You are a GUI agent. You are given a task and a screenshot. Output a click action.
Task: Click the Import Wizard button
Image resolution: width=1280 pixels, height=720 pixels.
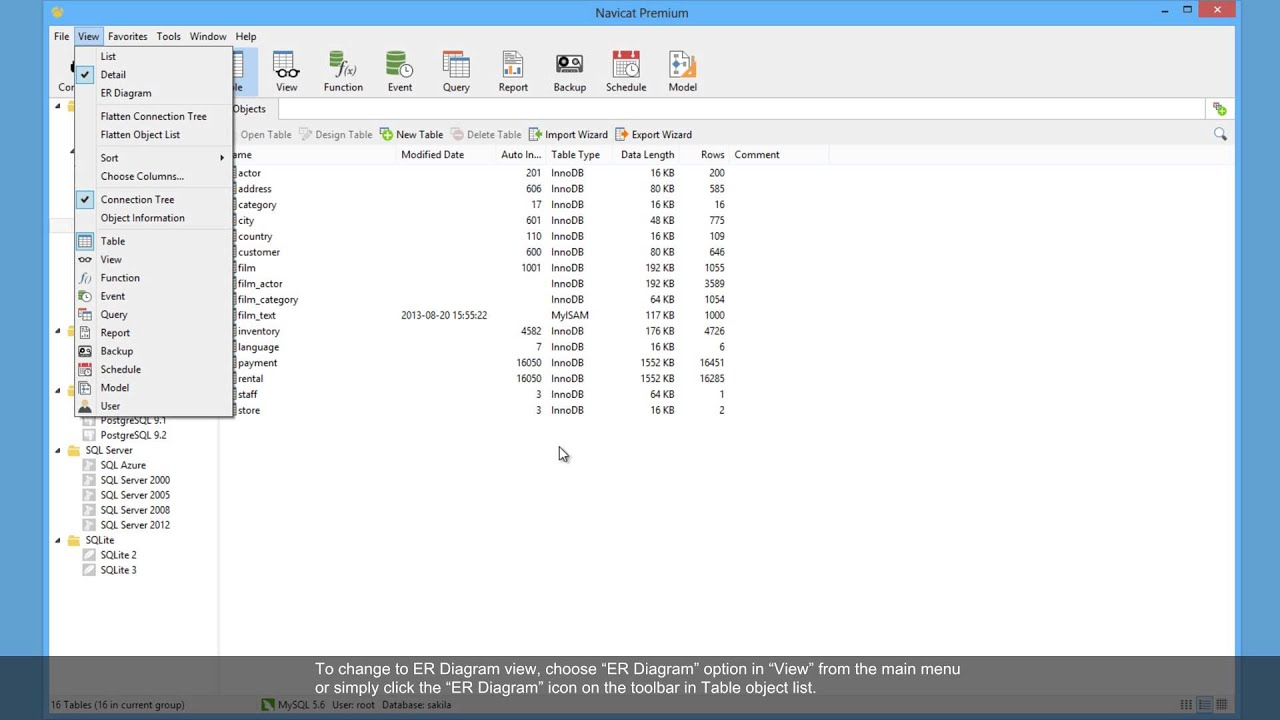click(568, 134)
